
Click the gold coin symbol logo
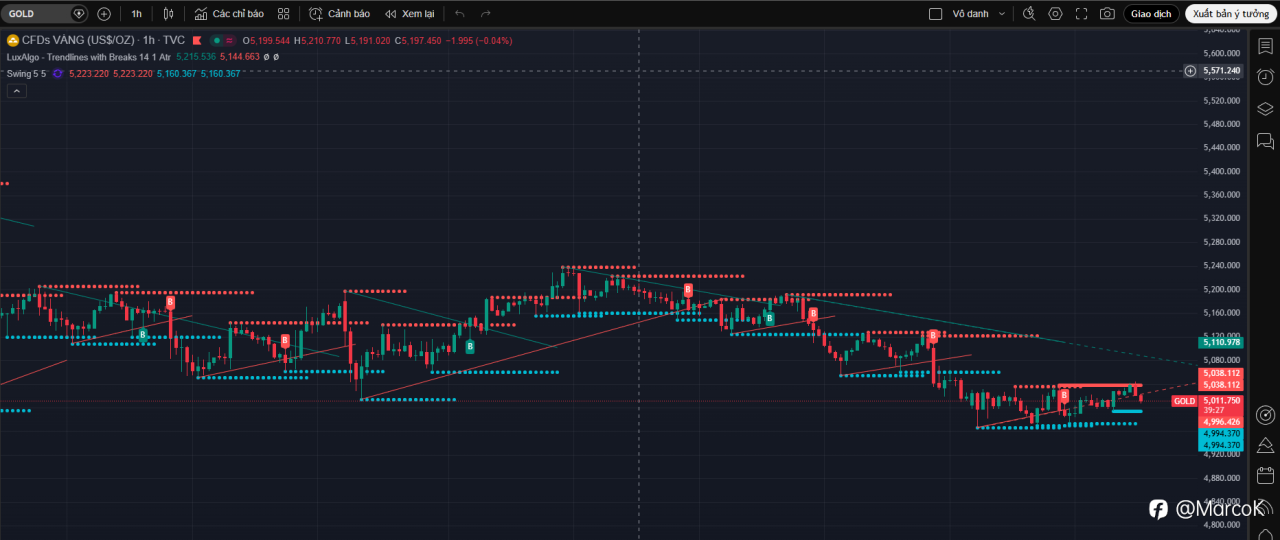point(13,40)
